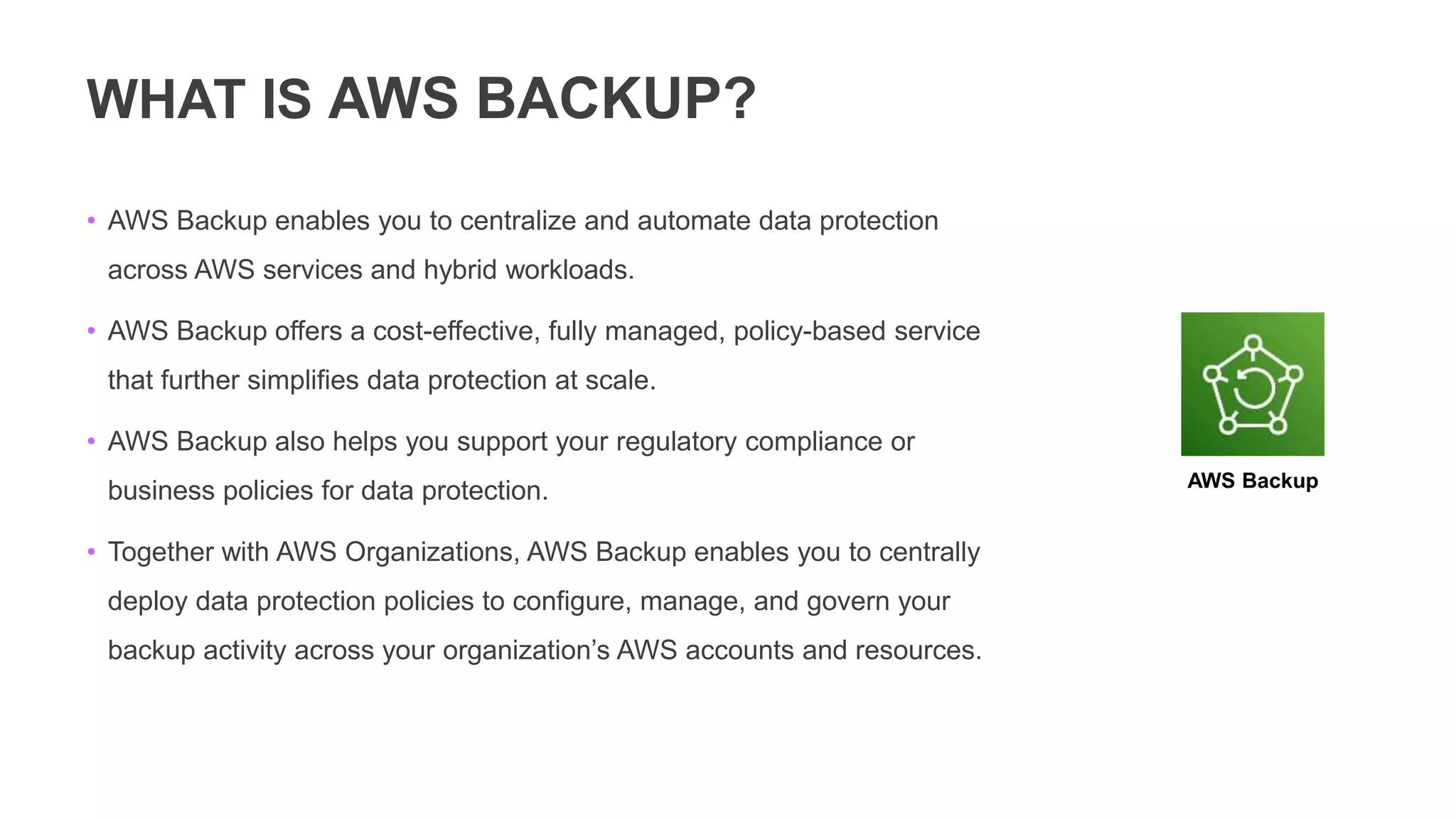Image resolution: width=1456 pixels, height=819 pixels.
Task: Click the first purple bullet point
Action: coord(91,220)
